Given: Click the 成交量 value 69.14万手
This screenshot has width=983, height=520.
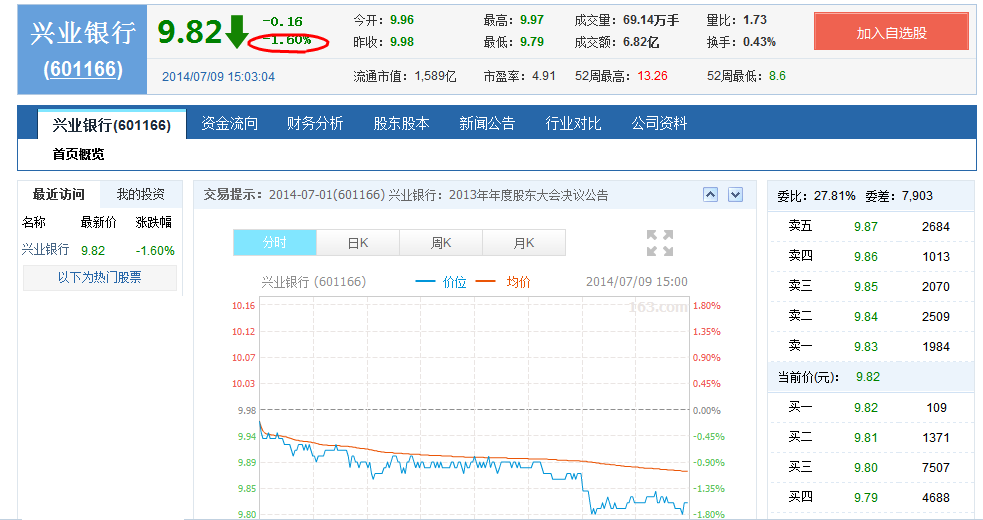Looking at the screenshot, I should point(651,20).
